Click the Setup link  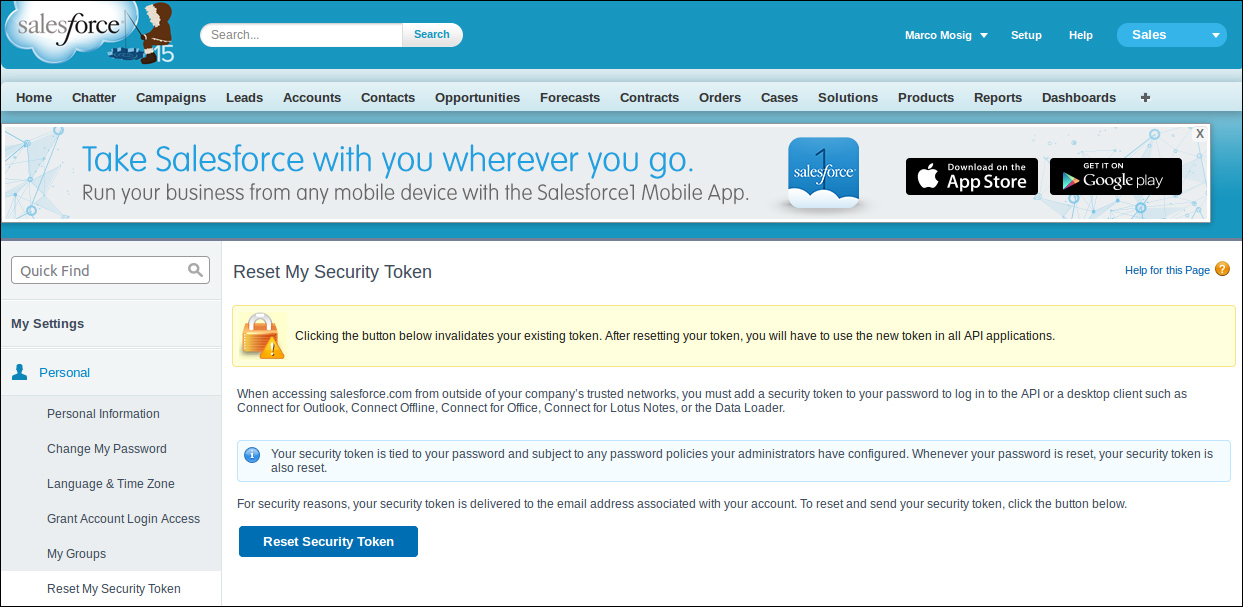[1026, 35]
